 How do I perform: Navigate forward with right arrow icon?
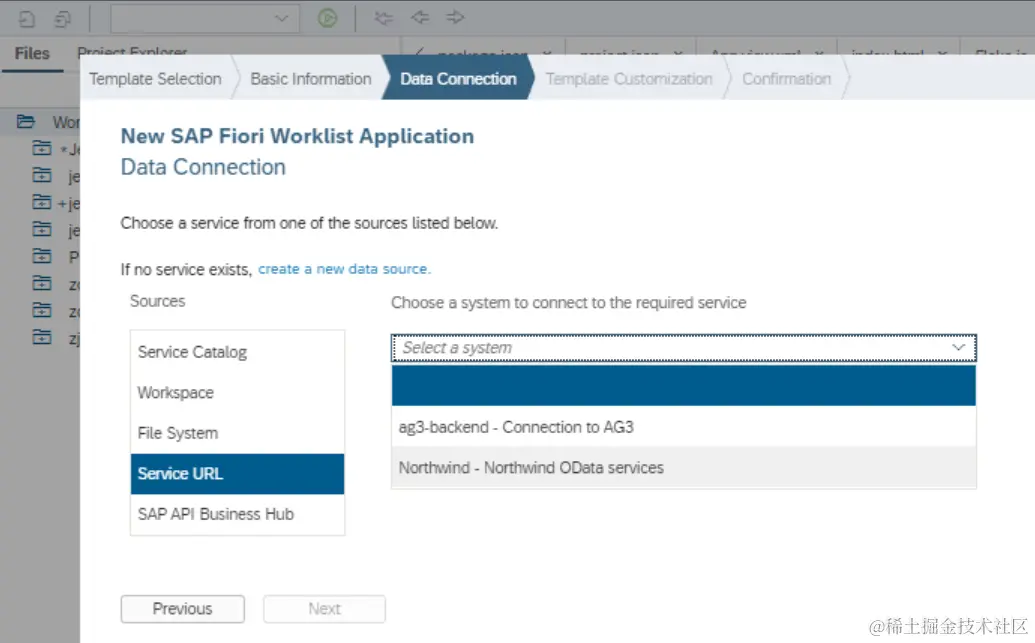(x=455, y=18)
